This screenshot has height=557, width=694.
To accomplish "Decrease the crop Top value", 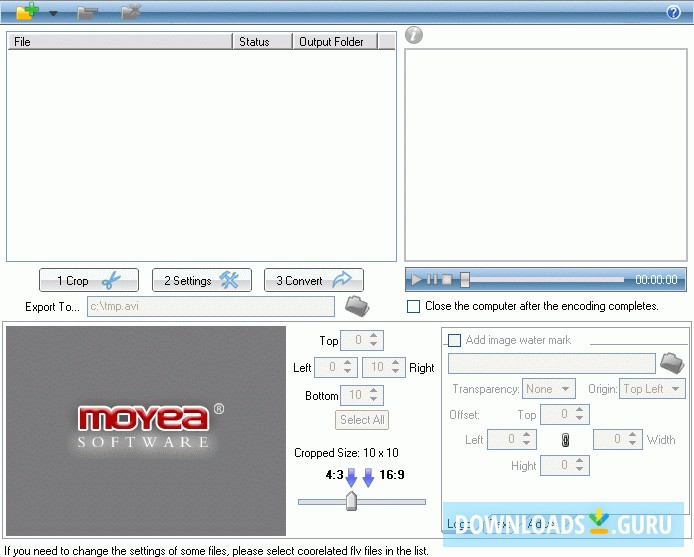I will pos(374,344).
